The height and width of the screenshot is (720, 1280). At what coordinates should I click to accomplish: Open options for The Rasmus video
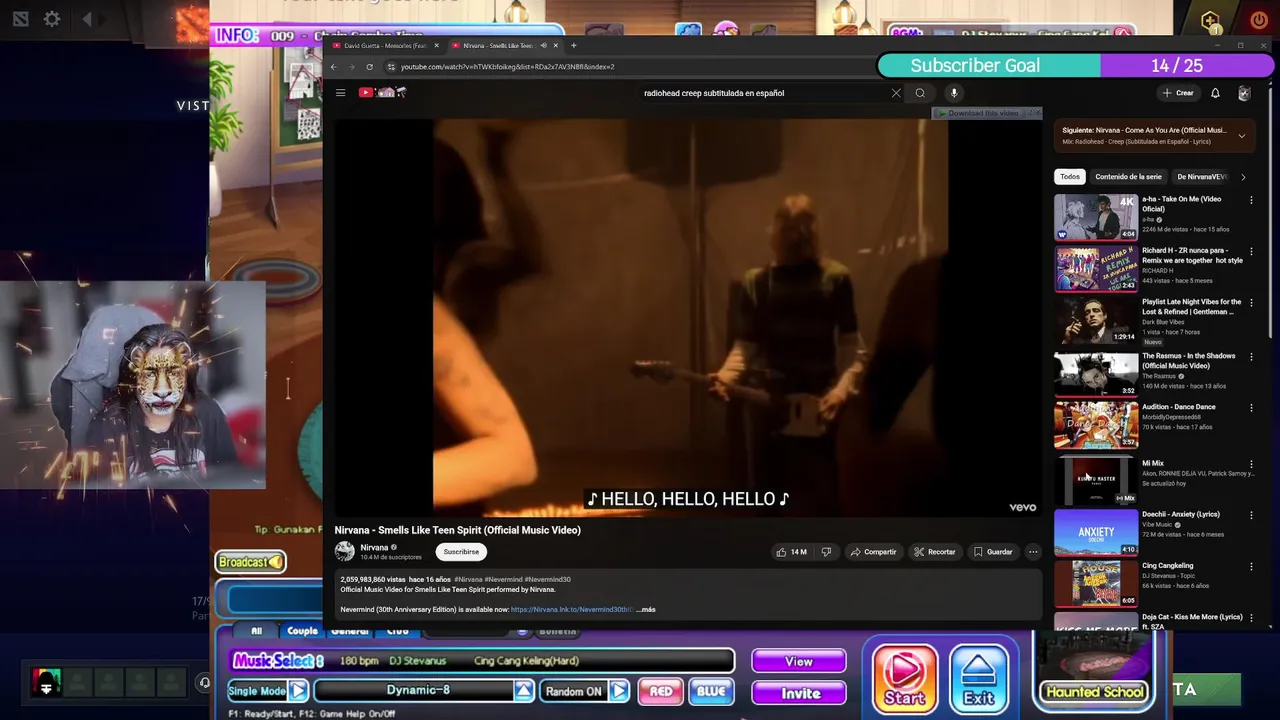1251,357
